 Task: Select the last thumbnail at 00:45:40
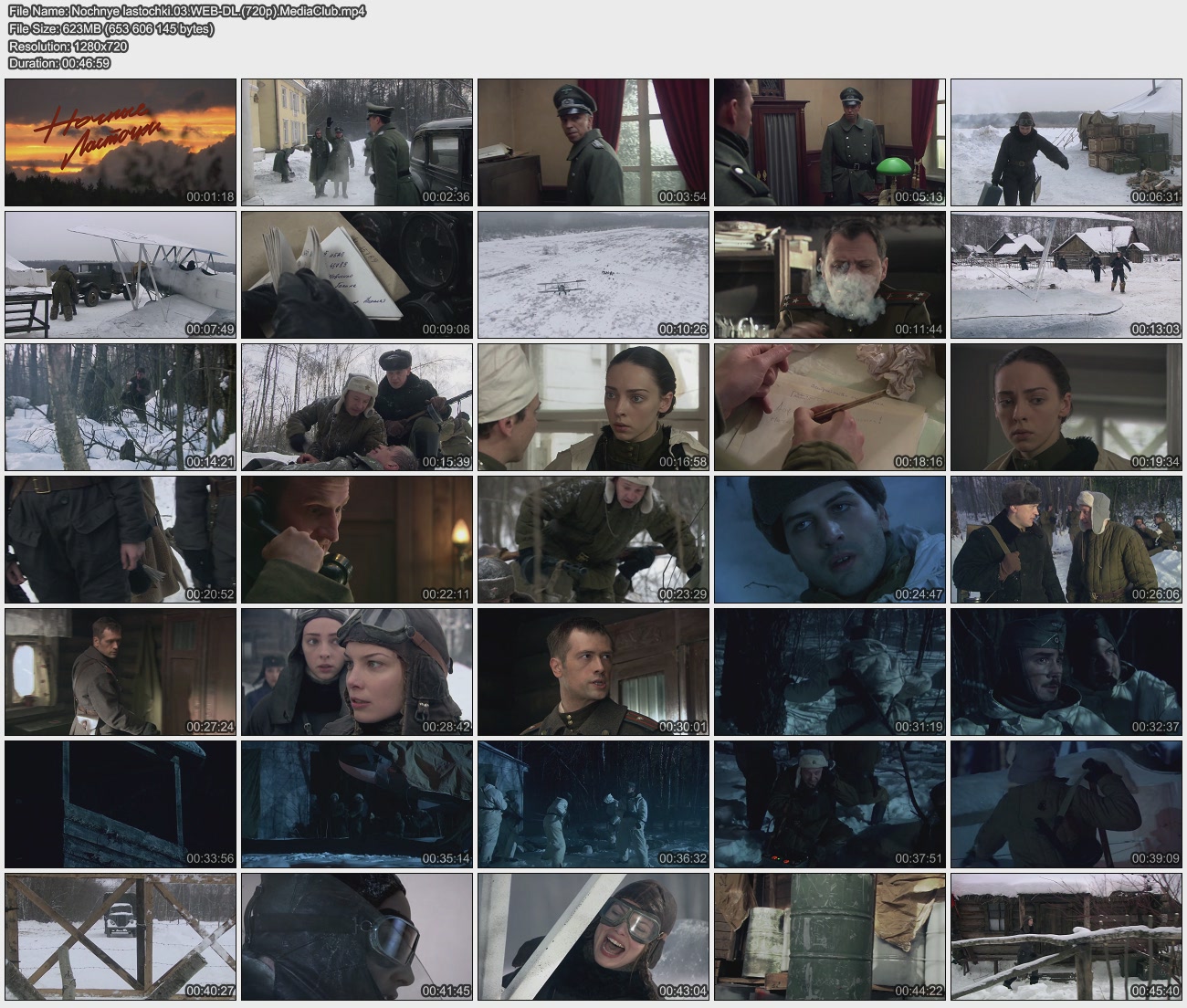[x=1066, y=937]
